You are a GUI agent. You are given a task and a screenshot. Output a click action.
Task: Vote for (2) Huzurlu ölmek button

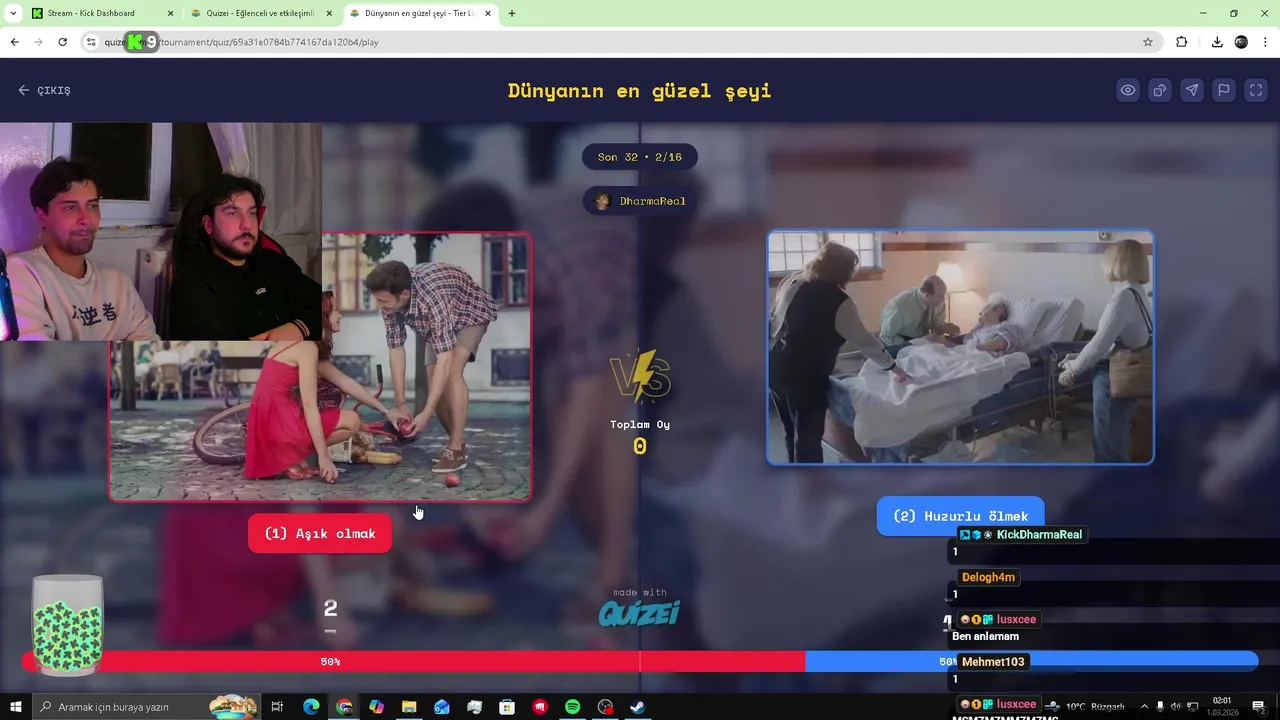[960, 516]
